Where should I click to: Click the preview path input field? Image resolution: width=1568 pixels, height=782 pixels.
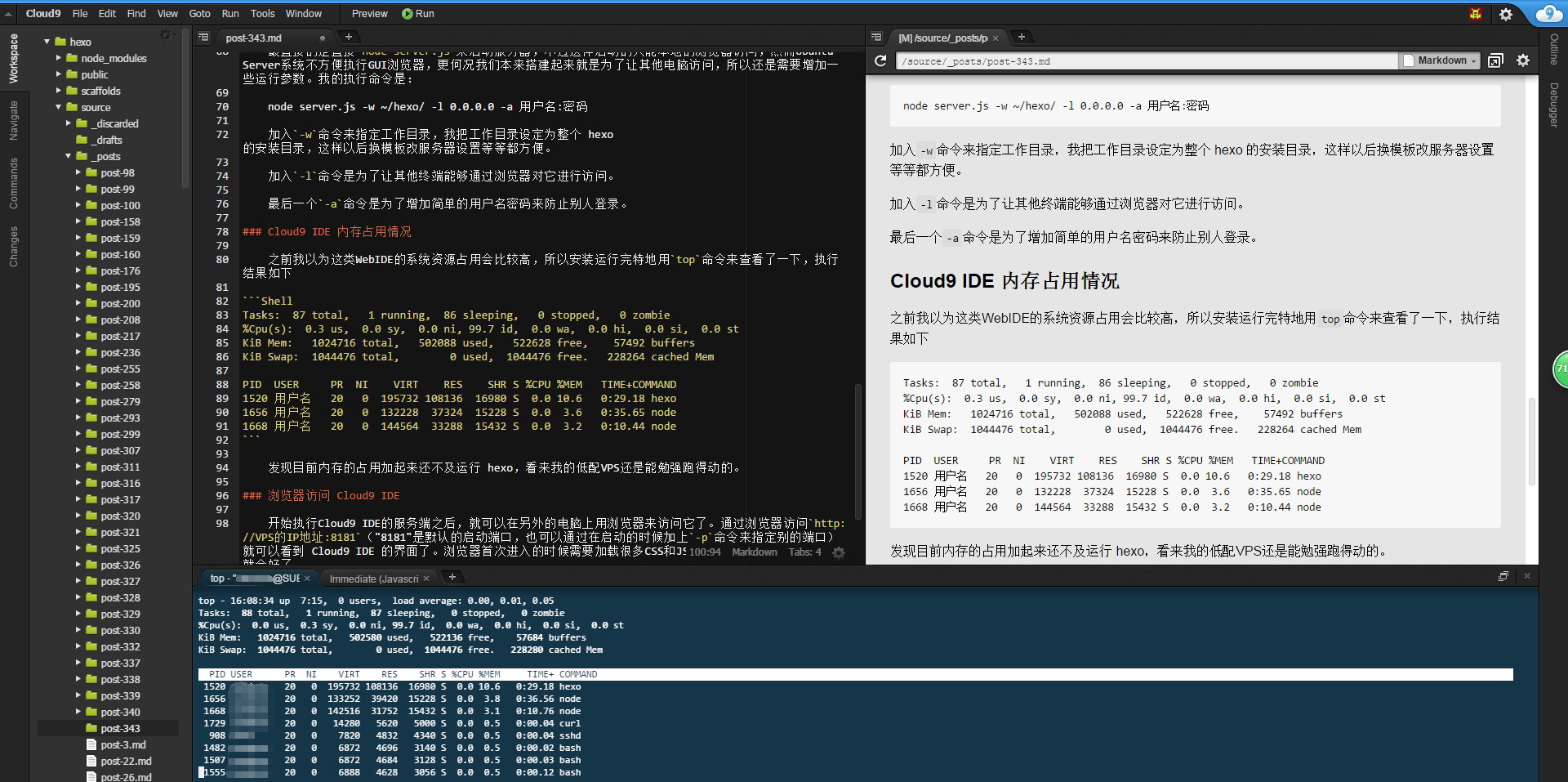[x=1147, y=61]
